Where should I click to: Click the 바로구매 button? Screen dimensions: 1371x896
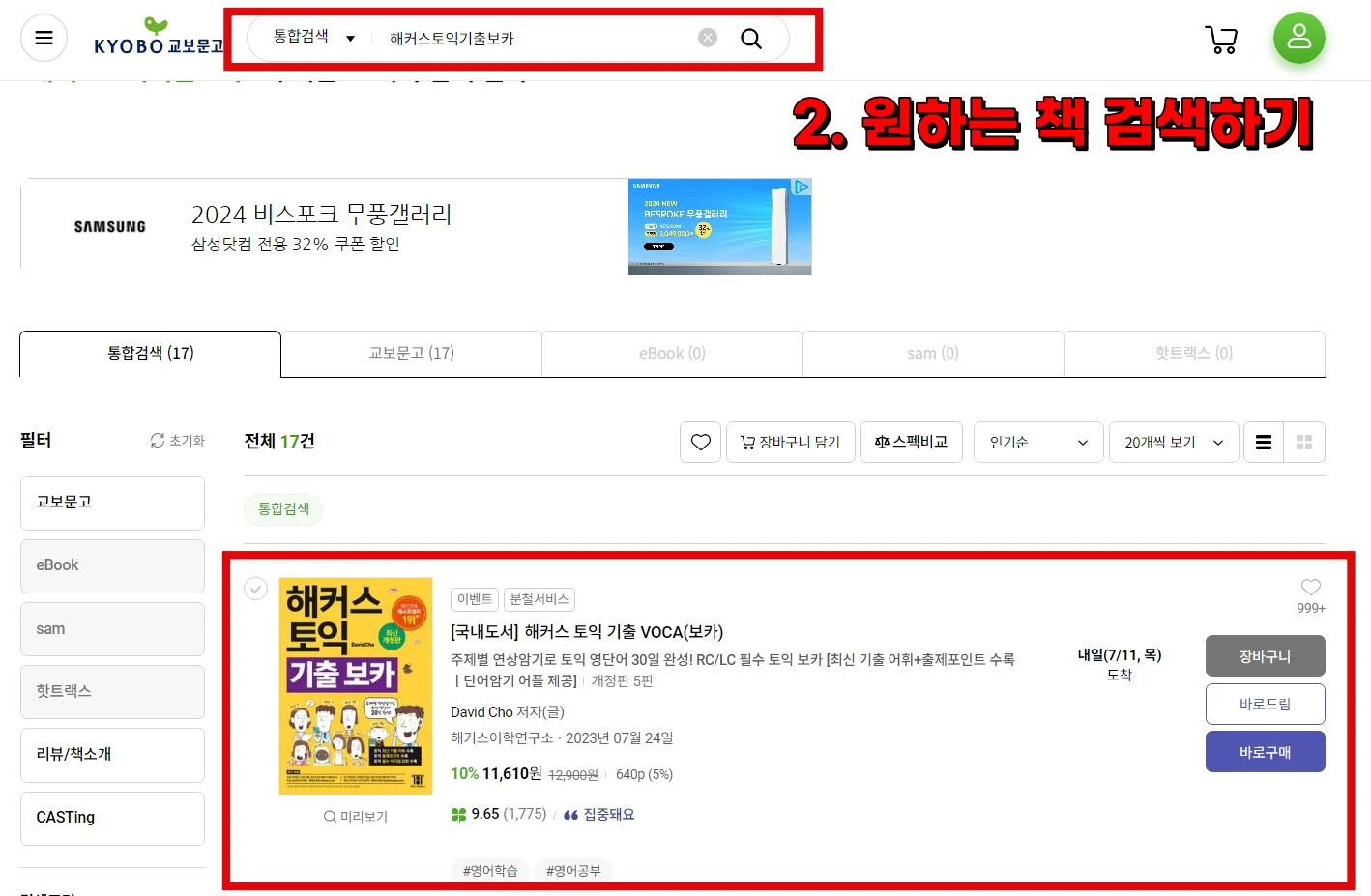click(1265, 752)
